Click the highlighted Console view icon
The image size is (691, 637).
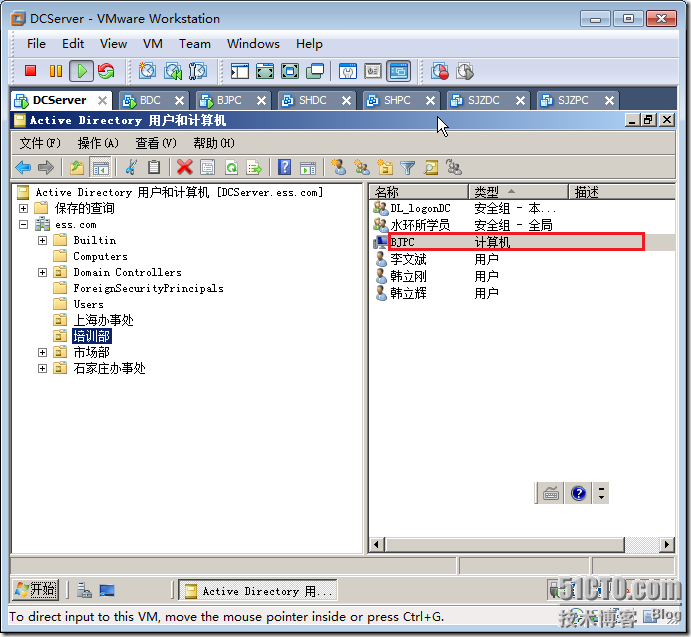[399, 71]
